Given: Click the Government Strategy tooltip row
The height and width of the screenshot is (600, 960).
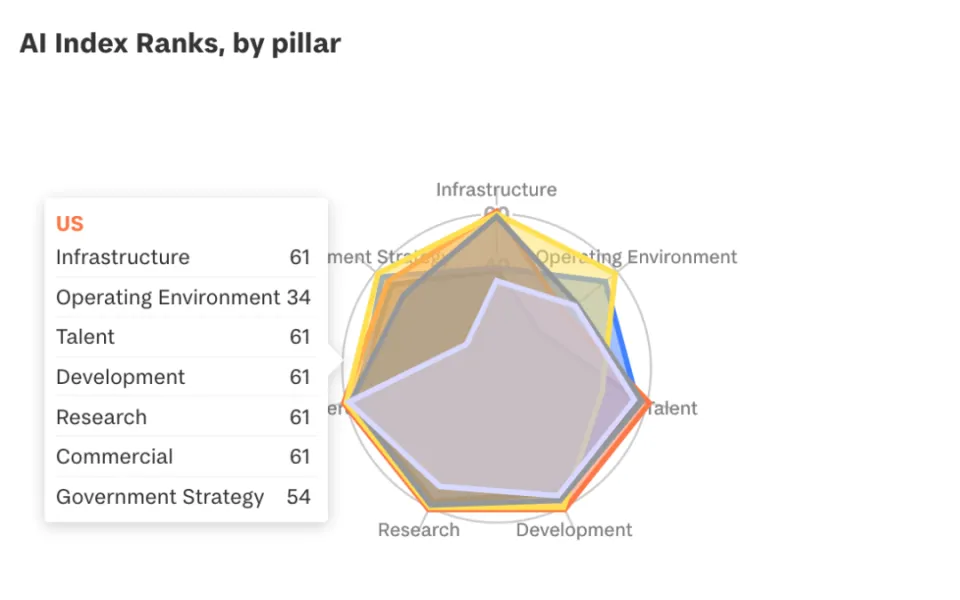Looking at the screenshot, I should point(183,497).
